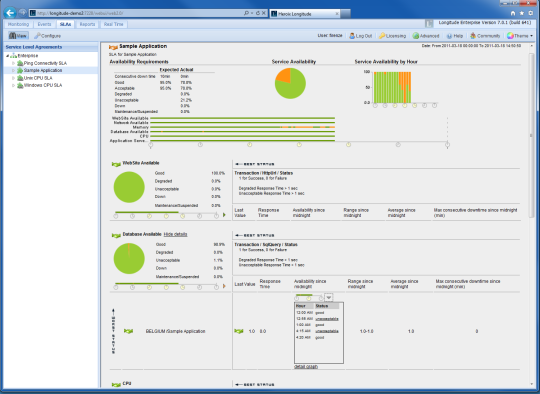Click the Unix CPU SLA tree icon
Image resolution: width=540 pixels, height=394 pixels.
(20, 78)
